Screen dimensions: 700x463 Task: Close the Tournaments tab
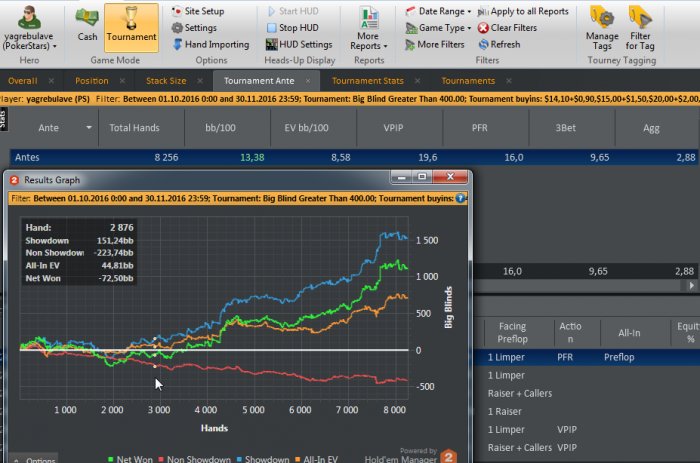point(509,81)
